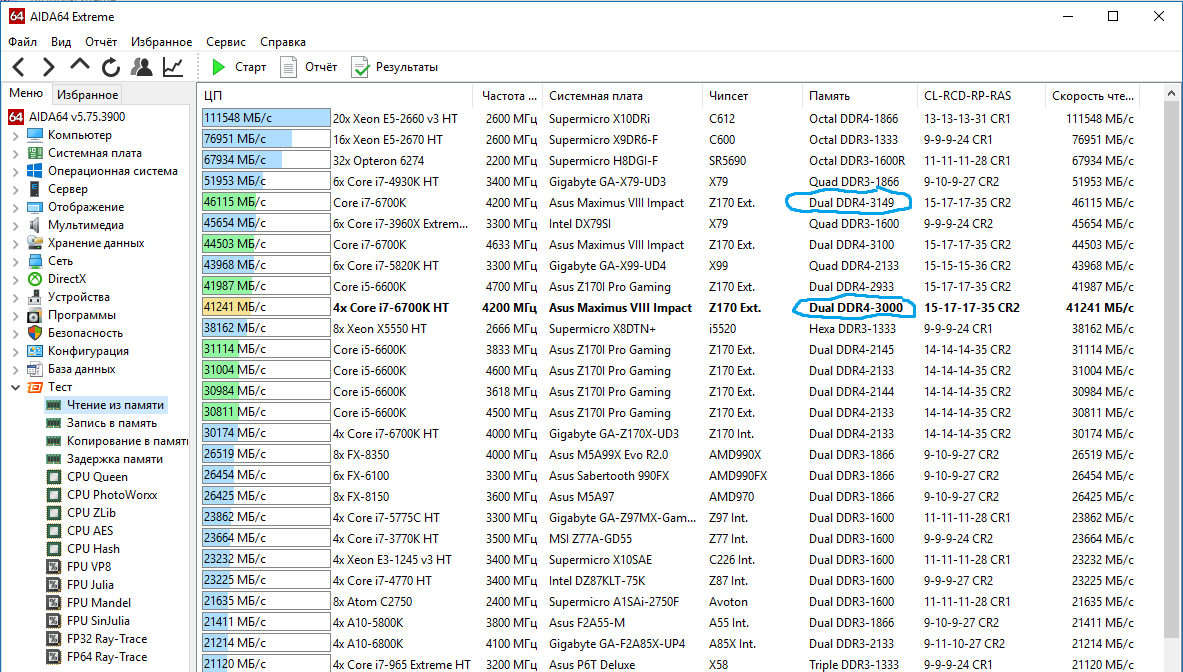Sort by the CL-RCD-RP-RAS column header
The height and width of the screenshot is (672, 1183).
(981, 96)
